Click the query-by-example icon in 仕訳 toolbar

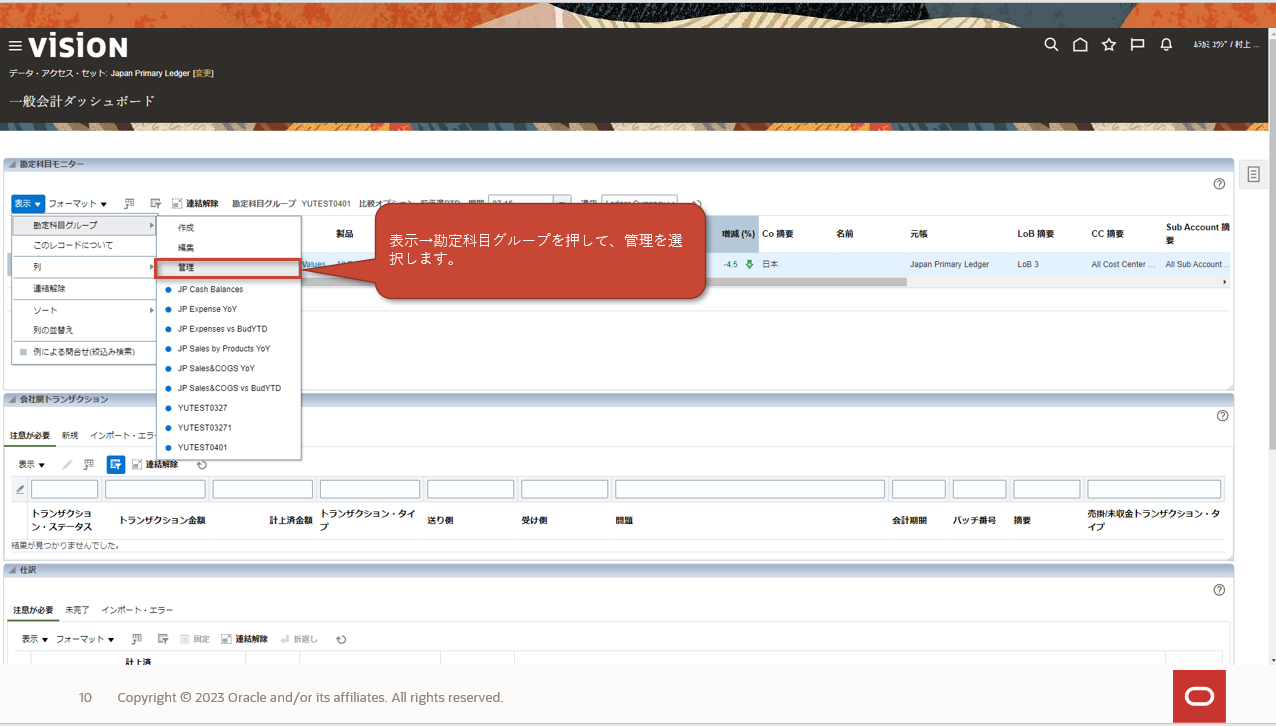[x=162, y=639]
